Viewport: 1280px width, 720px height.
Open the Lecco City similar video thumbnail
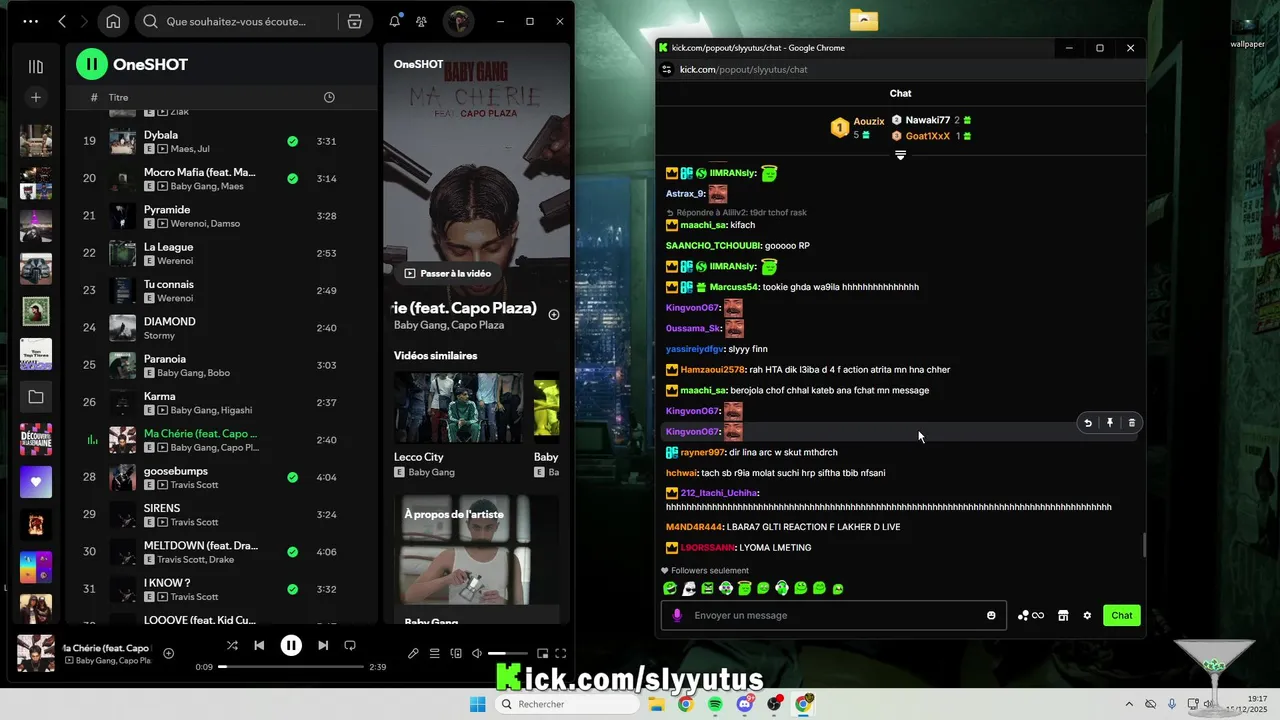[x=458, y=407]
